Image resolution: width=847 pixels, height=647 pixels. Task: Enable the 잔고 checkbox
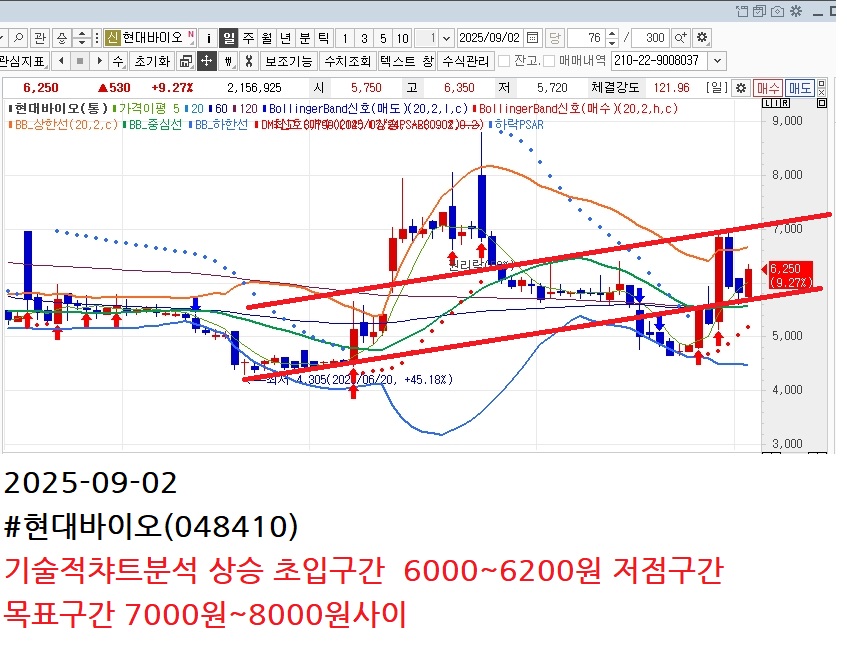[504, 61]
